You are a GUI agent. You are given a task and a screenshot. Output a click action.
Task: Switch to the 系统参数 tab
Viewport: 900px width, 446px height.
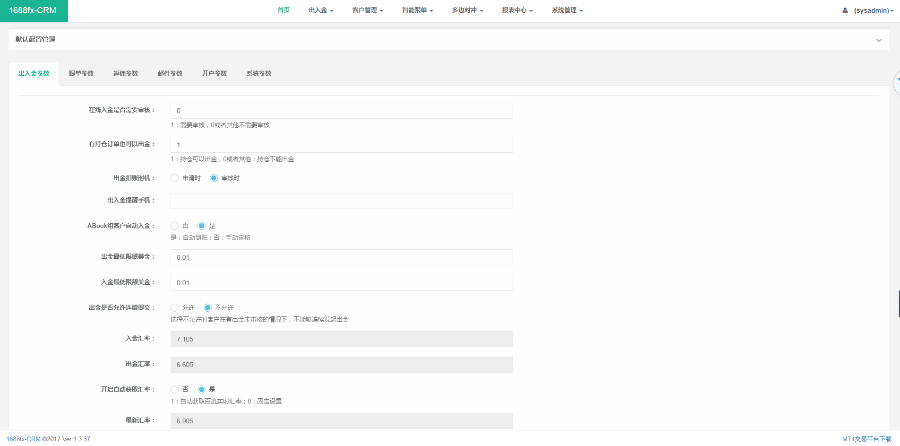click(259, 73)
